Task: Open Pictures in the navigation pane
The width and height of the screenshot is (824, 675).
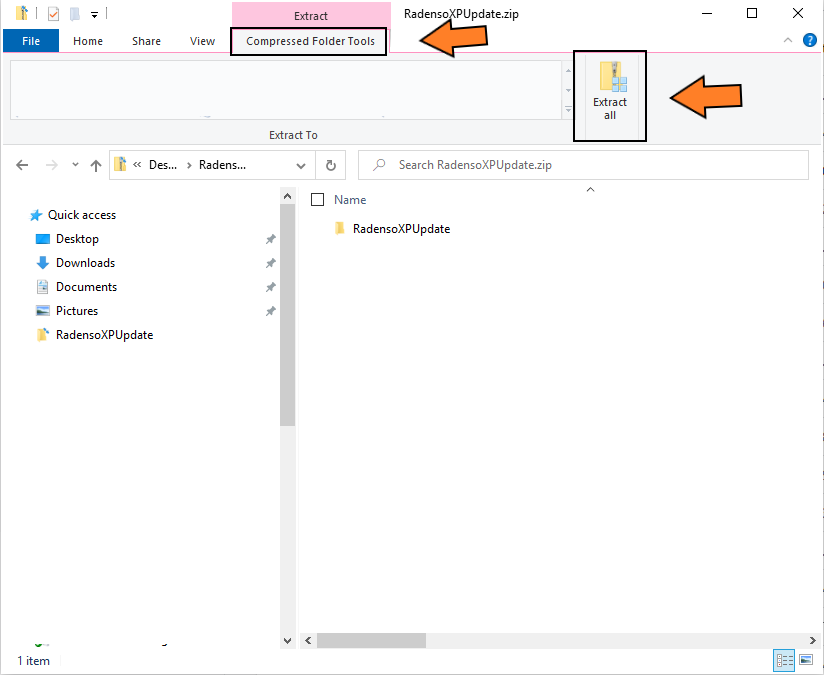Action: (77, 311)
